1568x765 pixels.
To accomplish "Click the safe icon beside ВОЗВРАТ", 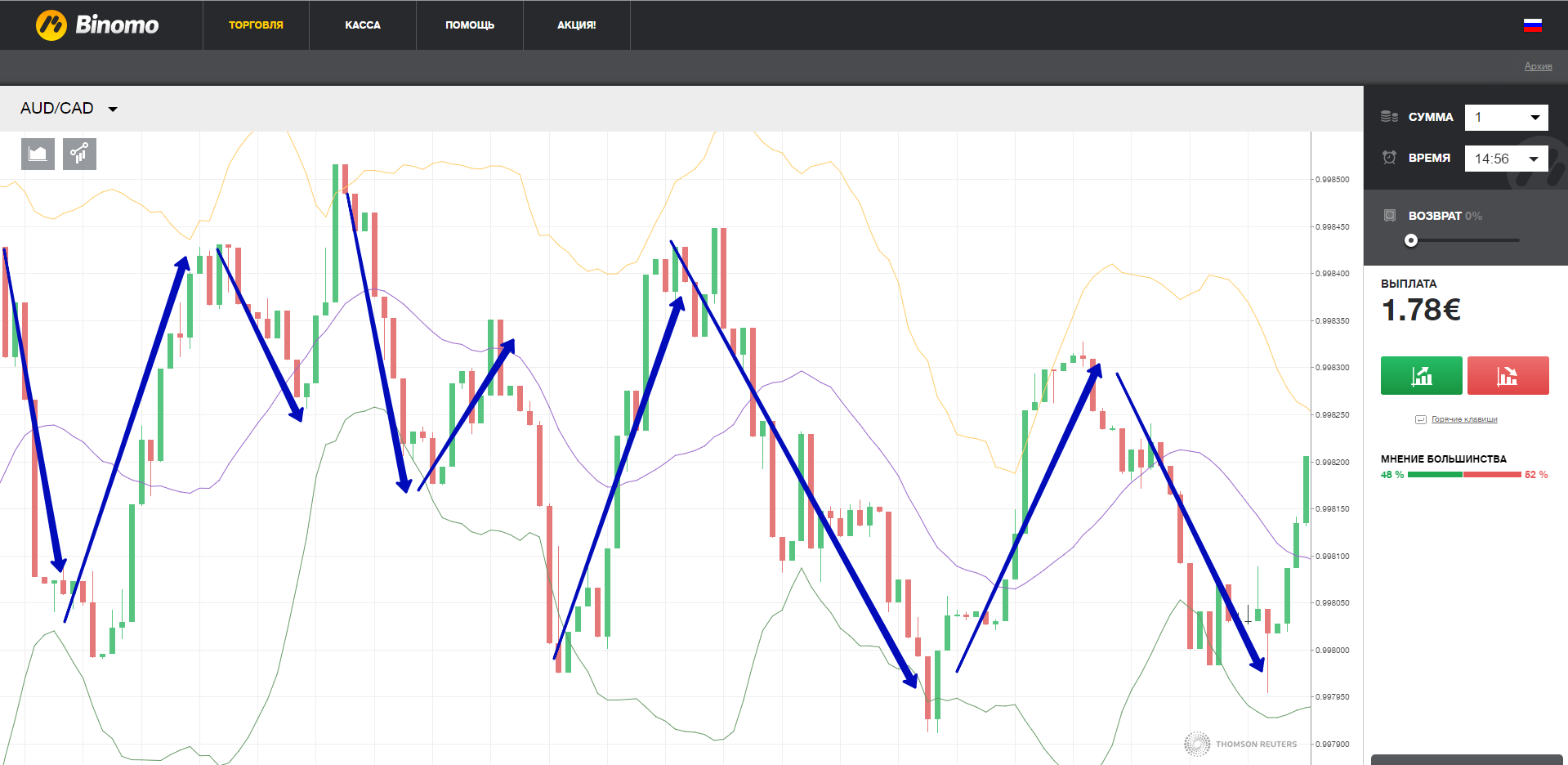I will (x=1390, y=216).
